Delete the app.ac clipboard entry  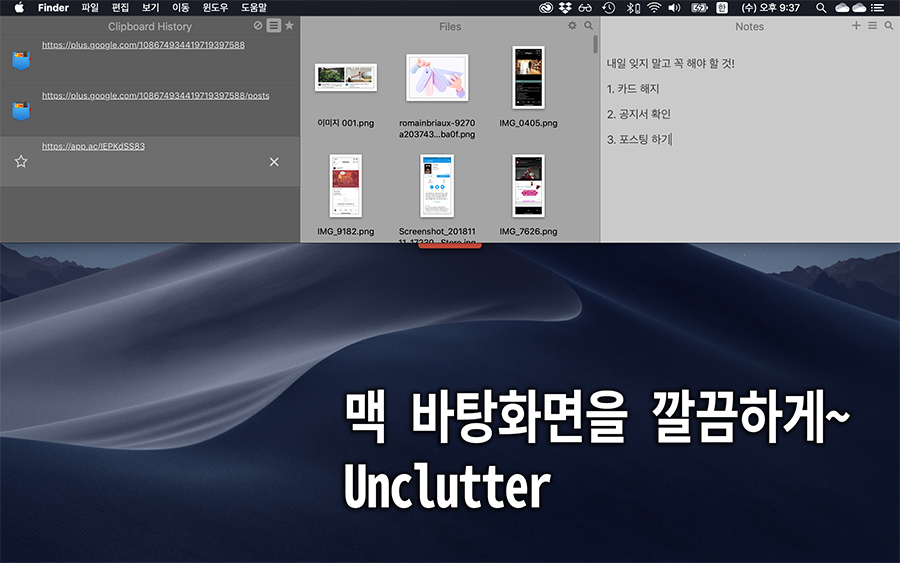(x=274, y=162)
